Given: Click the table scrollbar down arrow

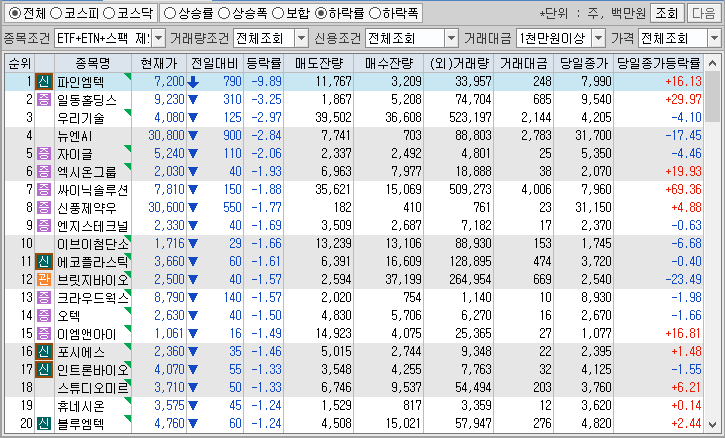Looking at the screenshot, I should click(x=713, y=424).
